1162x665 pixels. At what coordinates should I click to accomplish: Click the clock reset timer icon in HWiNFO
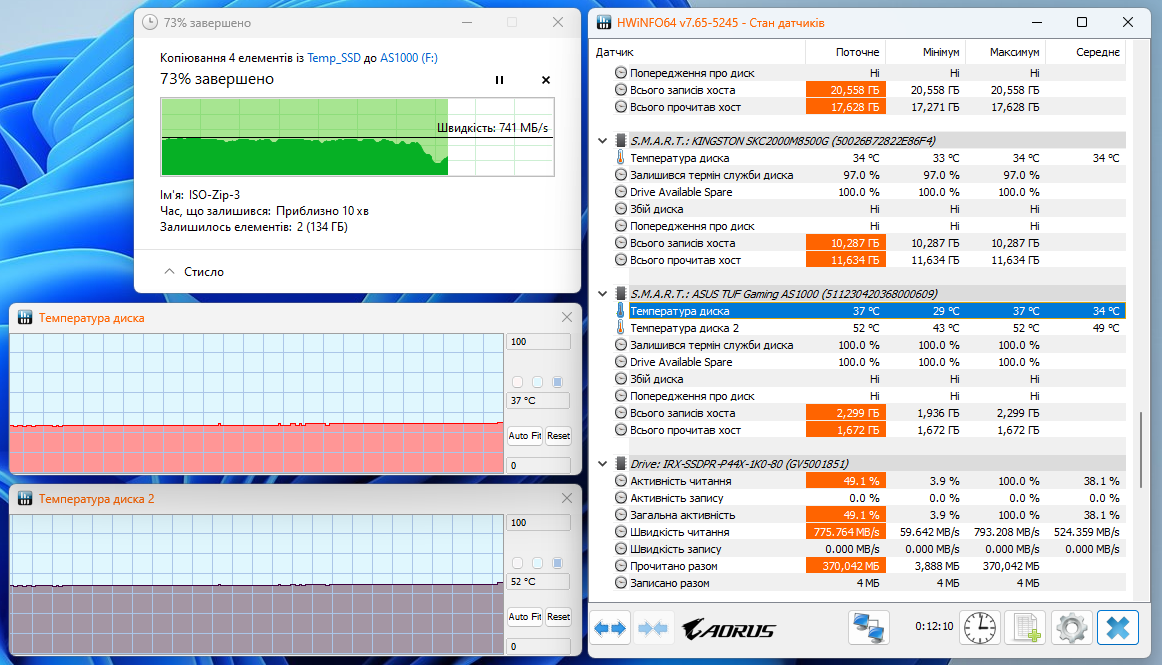pyautogui.click(x=980, y=628)
